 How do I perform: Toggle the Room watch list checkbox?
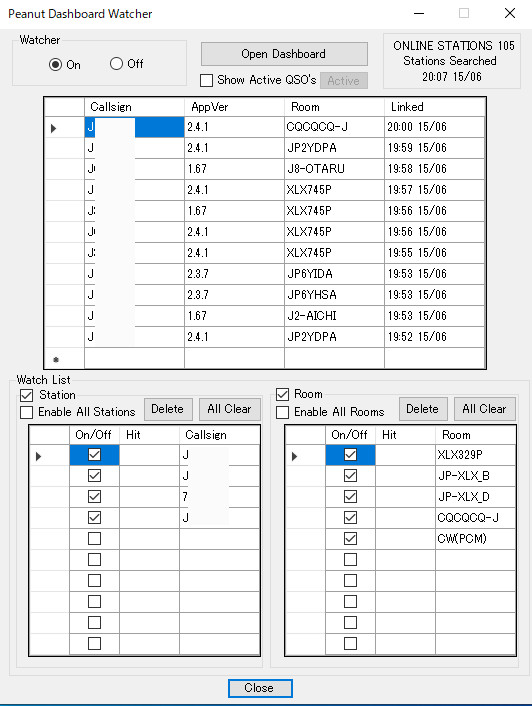tap(282, 394)
